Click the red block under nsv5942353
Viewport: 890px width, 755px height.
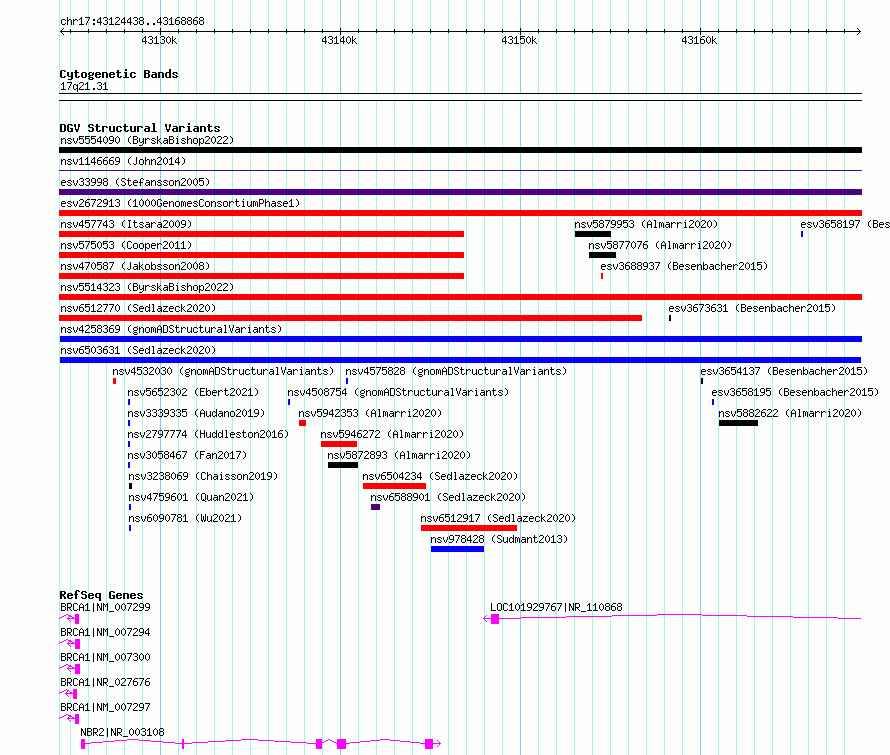coord(303,423)
